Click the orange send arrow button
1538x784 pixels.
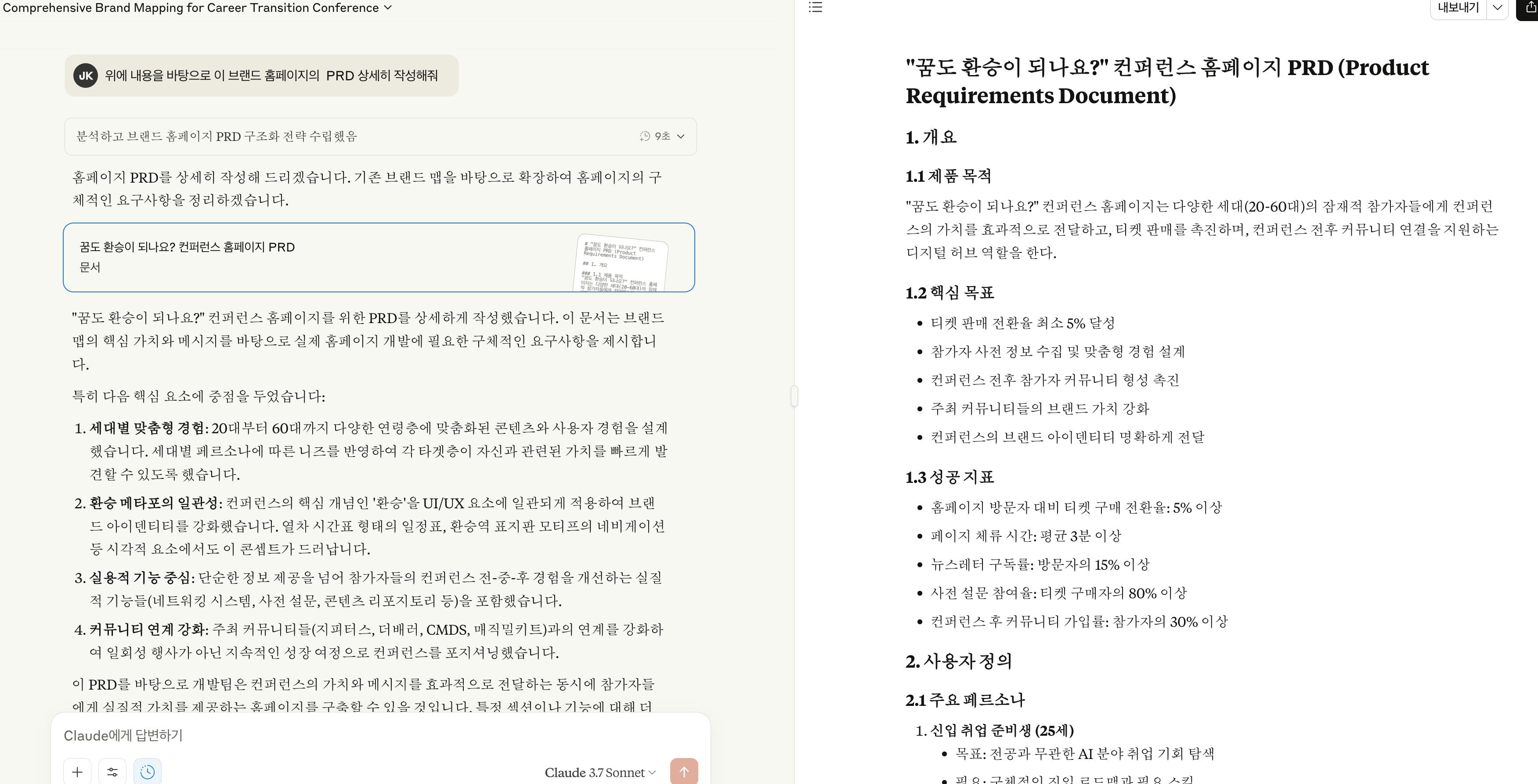[x=684, y=771]
